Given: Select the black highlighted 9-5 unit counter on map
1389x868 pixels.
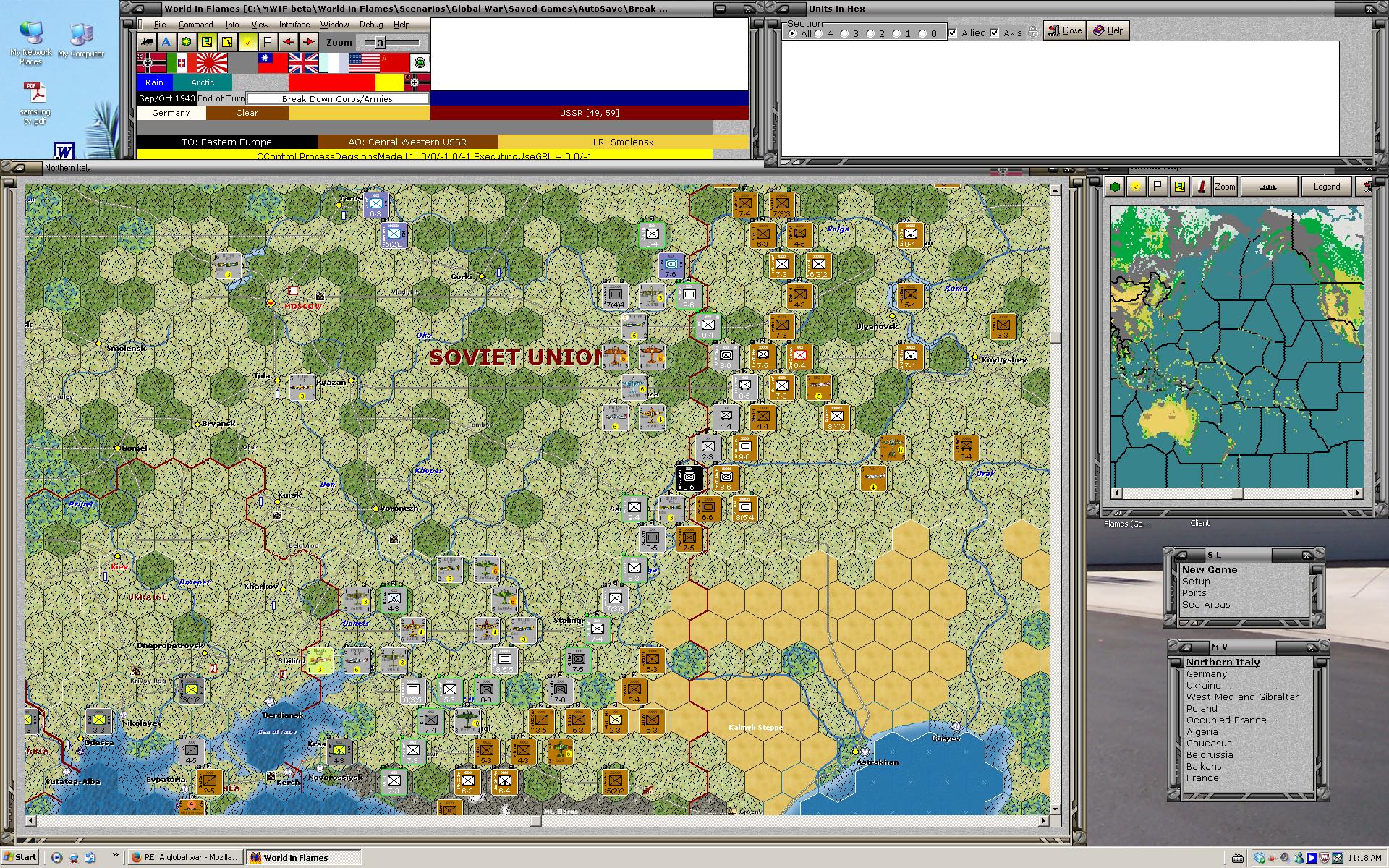Looking at the screenshot, I should pos(688,477).
